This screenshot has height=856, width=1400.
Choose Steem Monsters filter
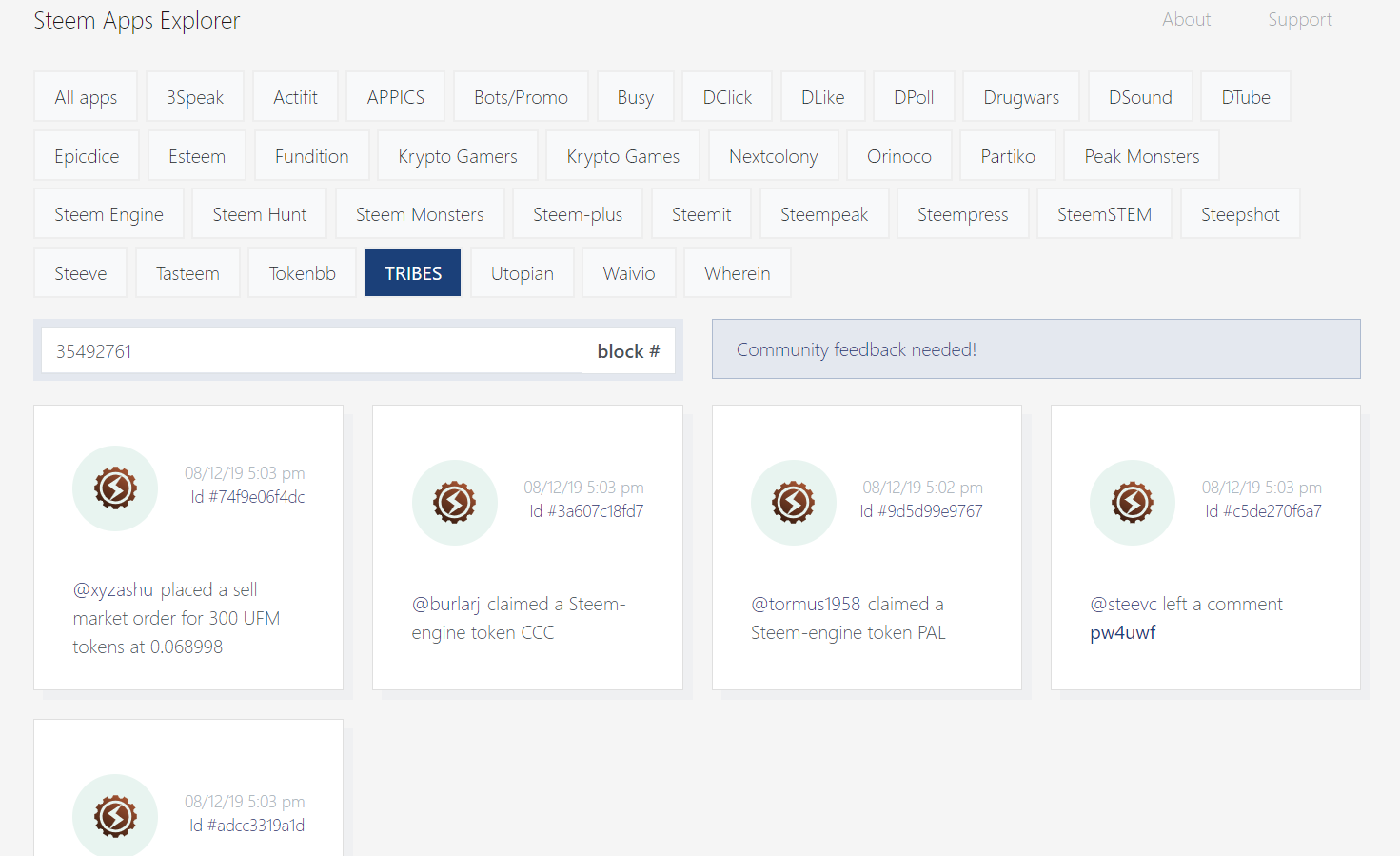pyautogui.click(x=420, y=214)
